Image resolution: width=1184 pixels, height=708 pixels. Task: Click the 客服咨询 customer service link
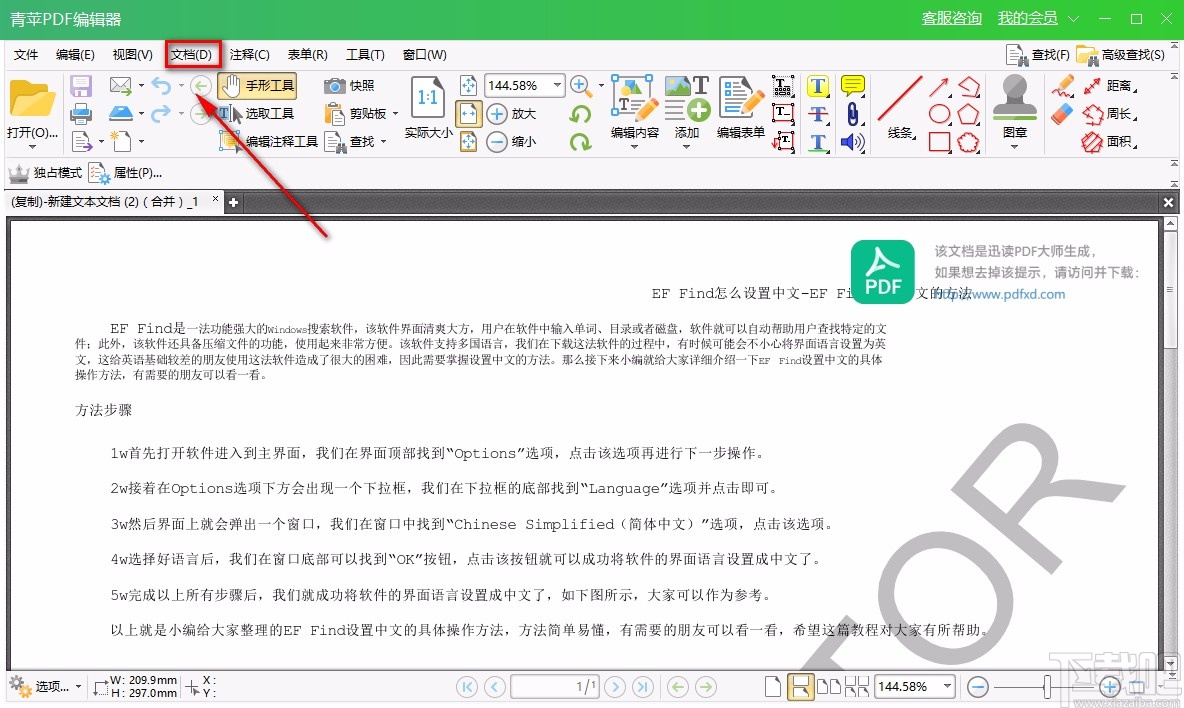[x=951, y=18]
